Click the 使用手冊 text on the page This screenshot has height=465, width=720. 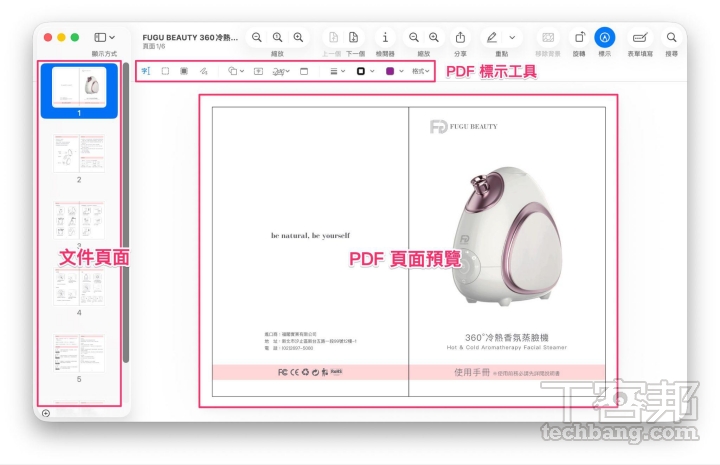click(x=472, y=372)
